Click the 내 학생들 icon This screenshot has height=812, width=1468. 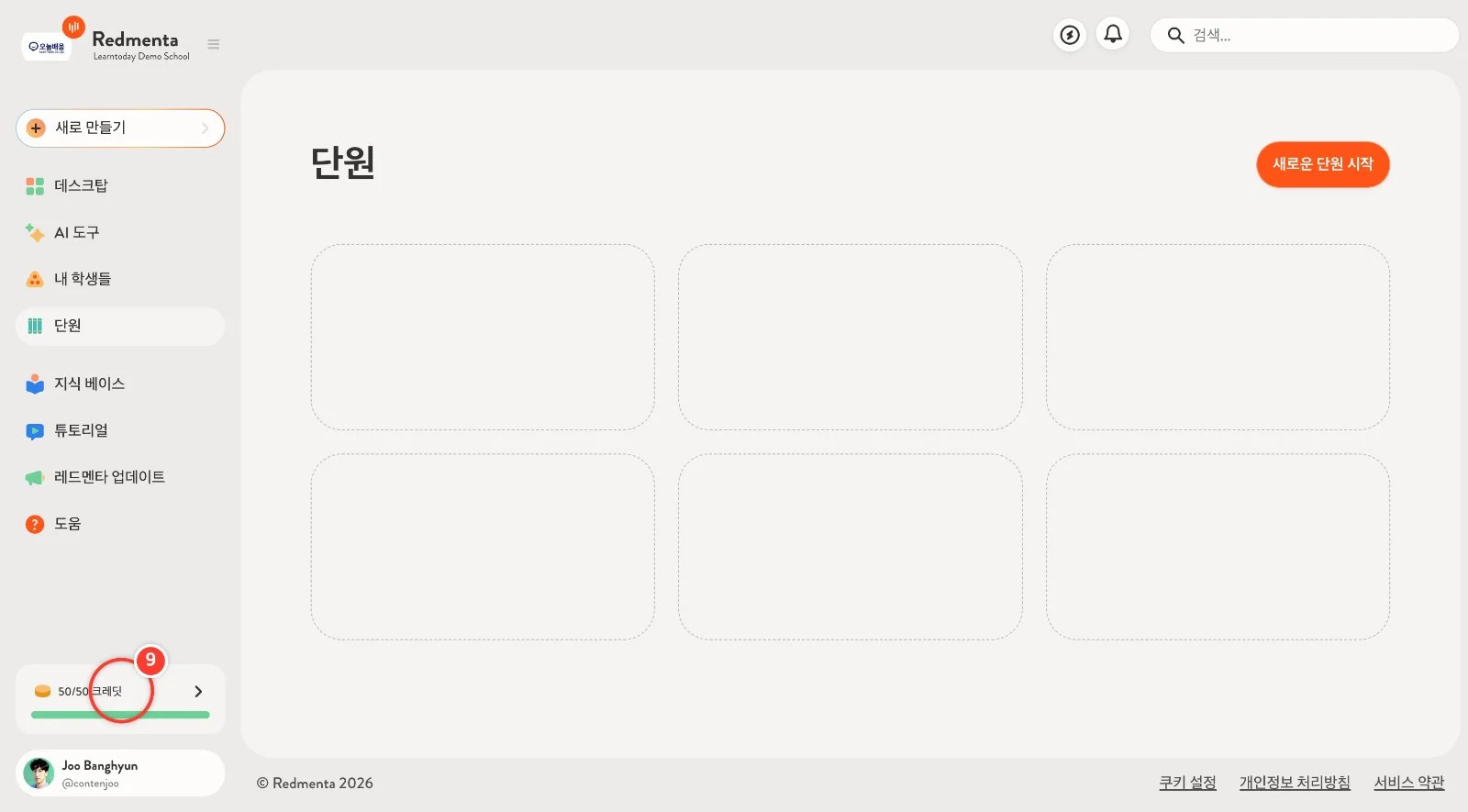point(35,279)
